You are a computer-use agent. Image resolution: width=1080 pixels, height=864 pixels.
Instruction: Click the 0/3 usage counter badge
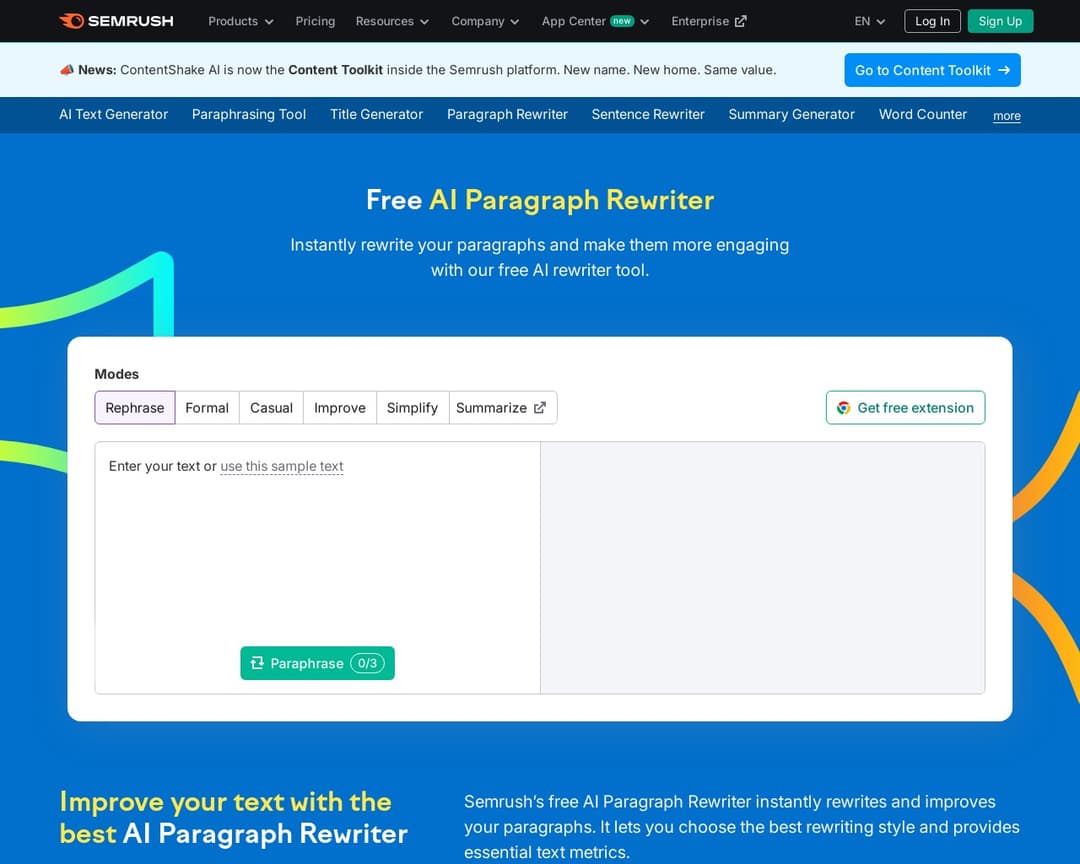[x=368, y=663]
